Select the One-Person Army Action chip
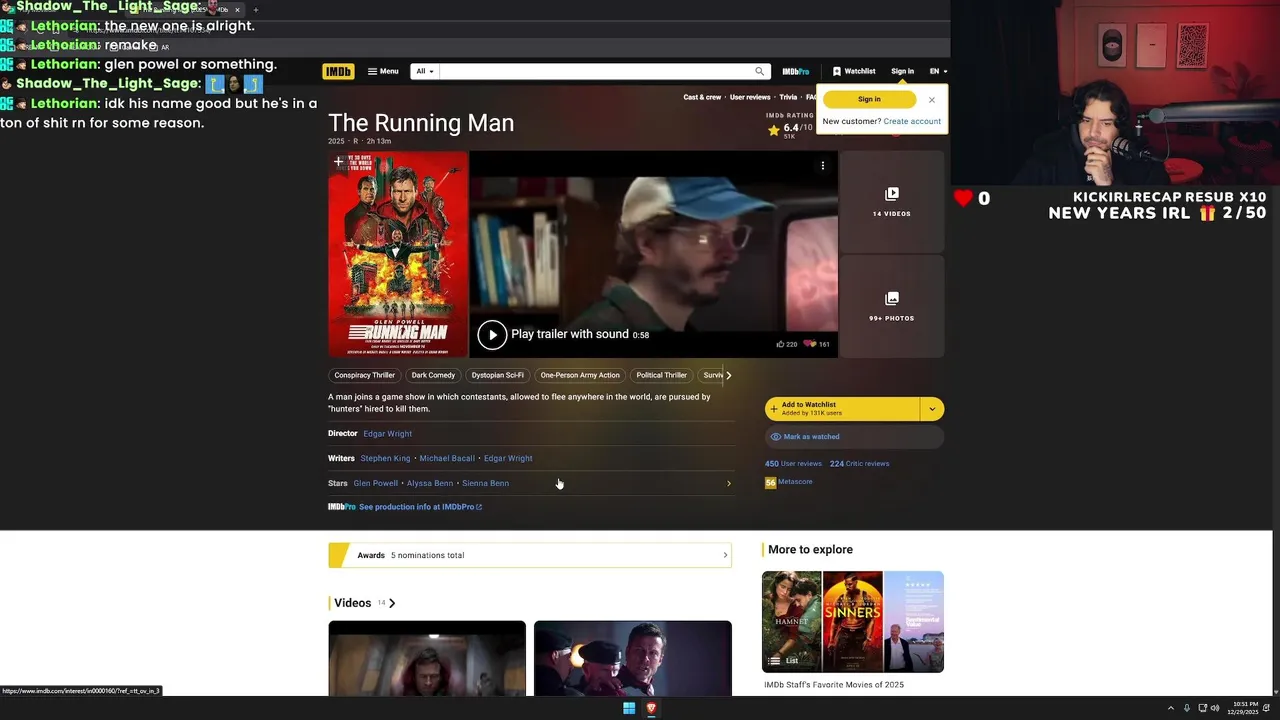Image resolution: width=1280 pixels, height=720 pixels. click(x=580, y=375)
